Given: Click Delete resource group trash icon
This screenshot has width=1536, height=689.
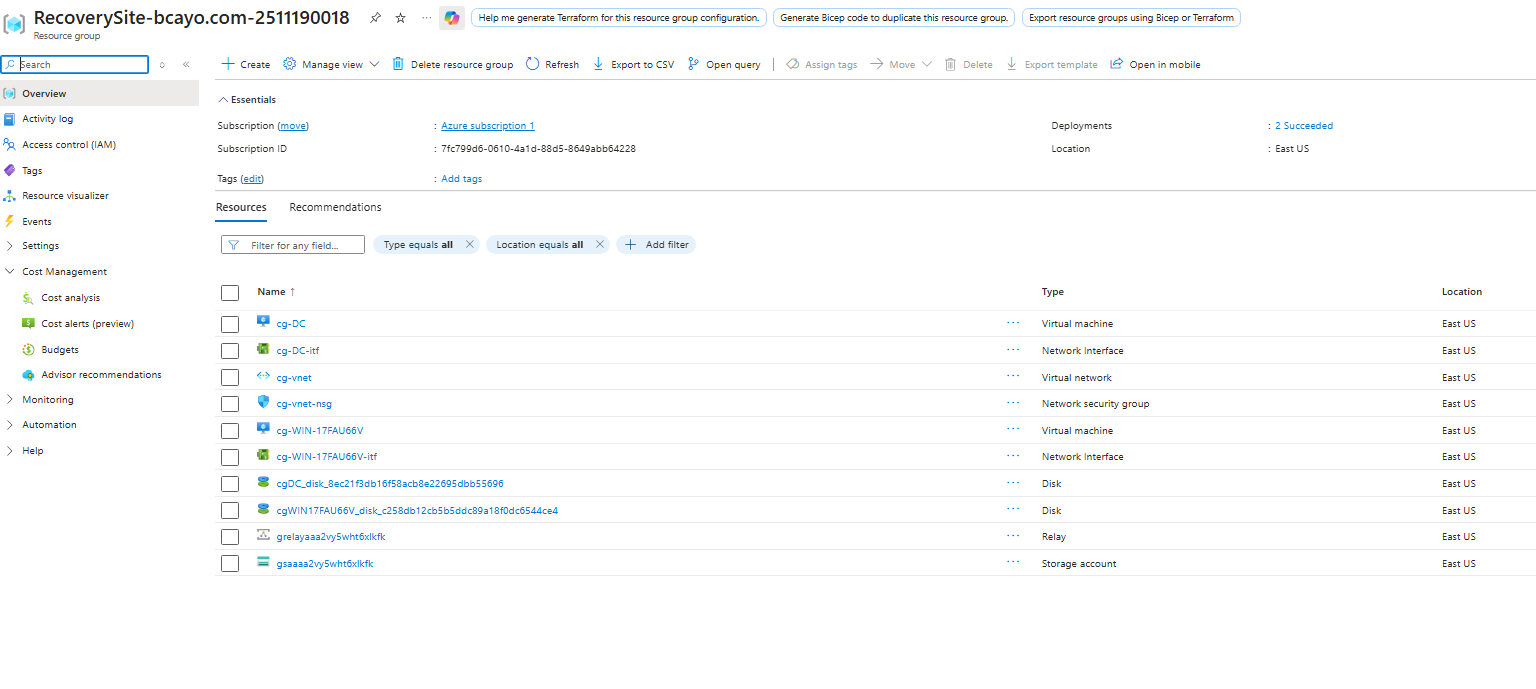Looking at the screenshot, I should (x=398, y=64).
